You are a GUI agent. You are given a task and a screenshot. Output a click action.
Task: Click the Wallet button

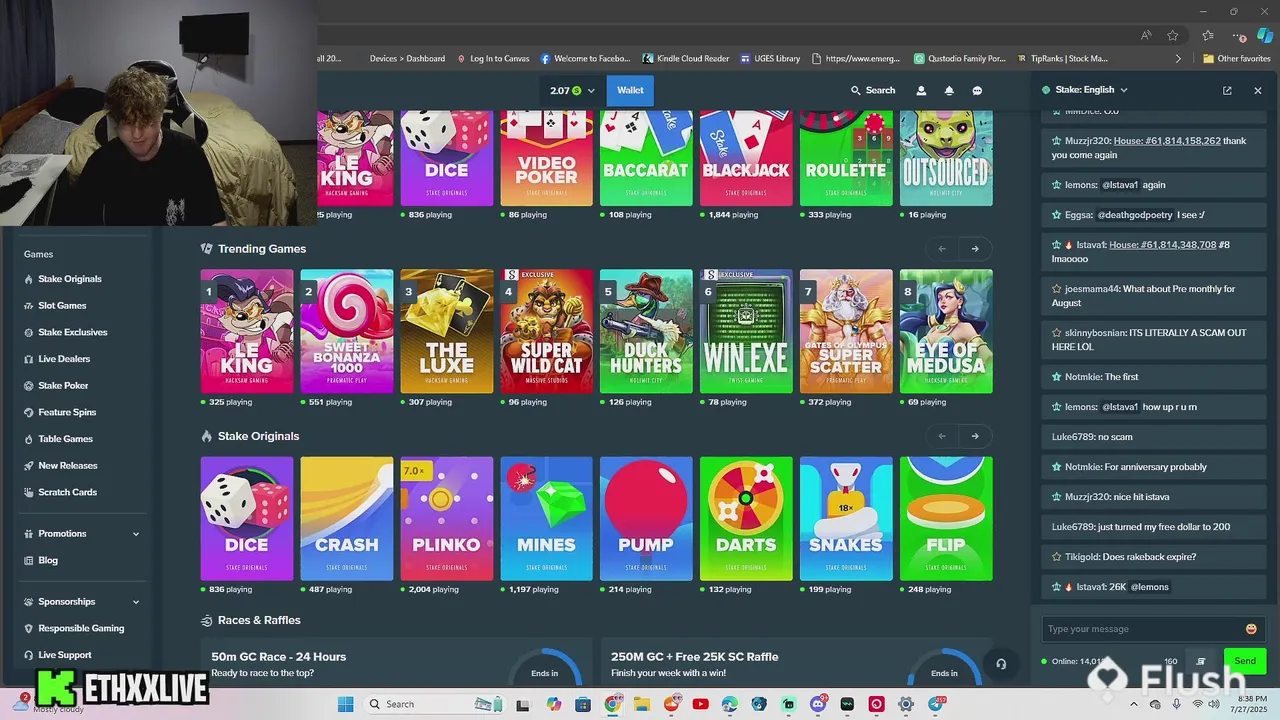[x=630, y=90]
